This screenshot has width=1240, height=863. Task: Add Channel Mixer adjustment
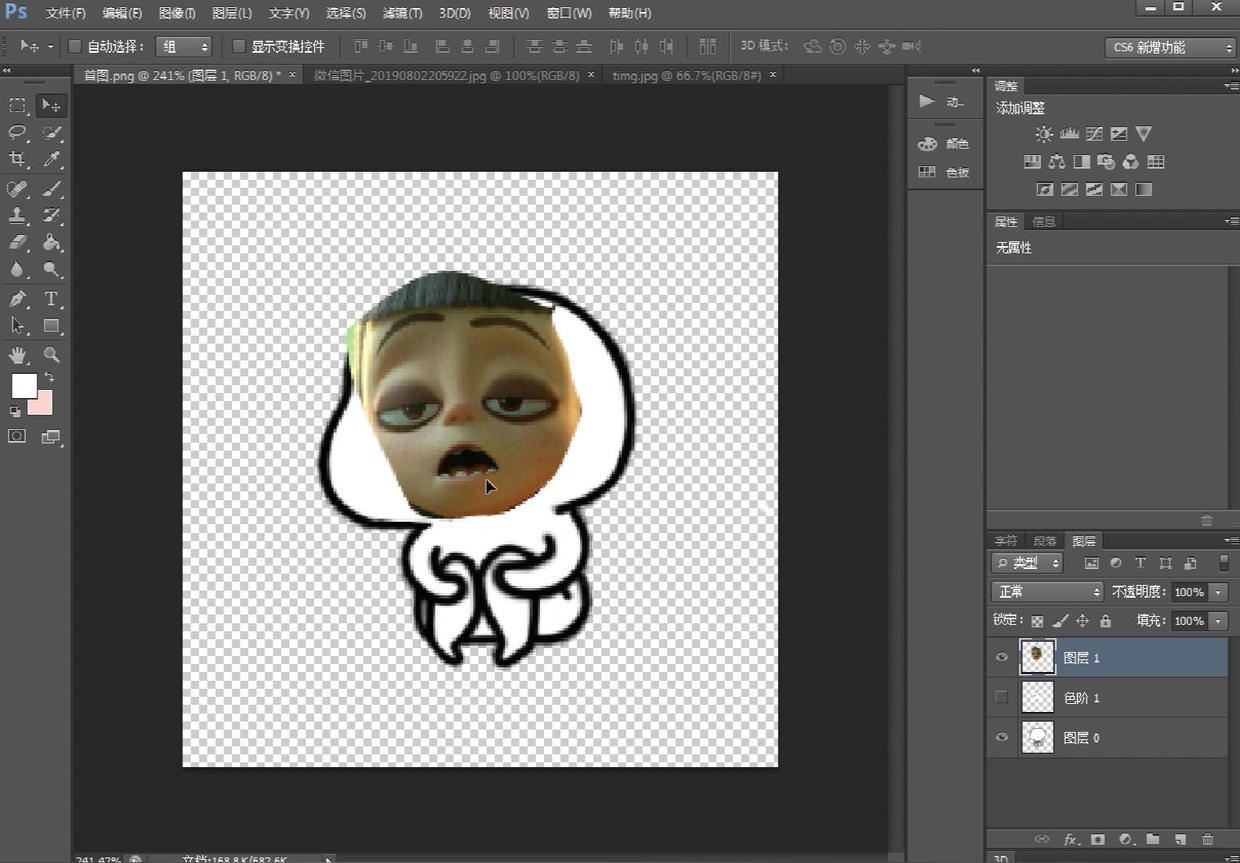(1131, 162)
